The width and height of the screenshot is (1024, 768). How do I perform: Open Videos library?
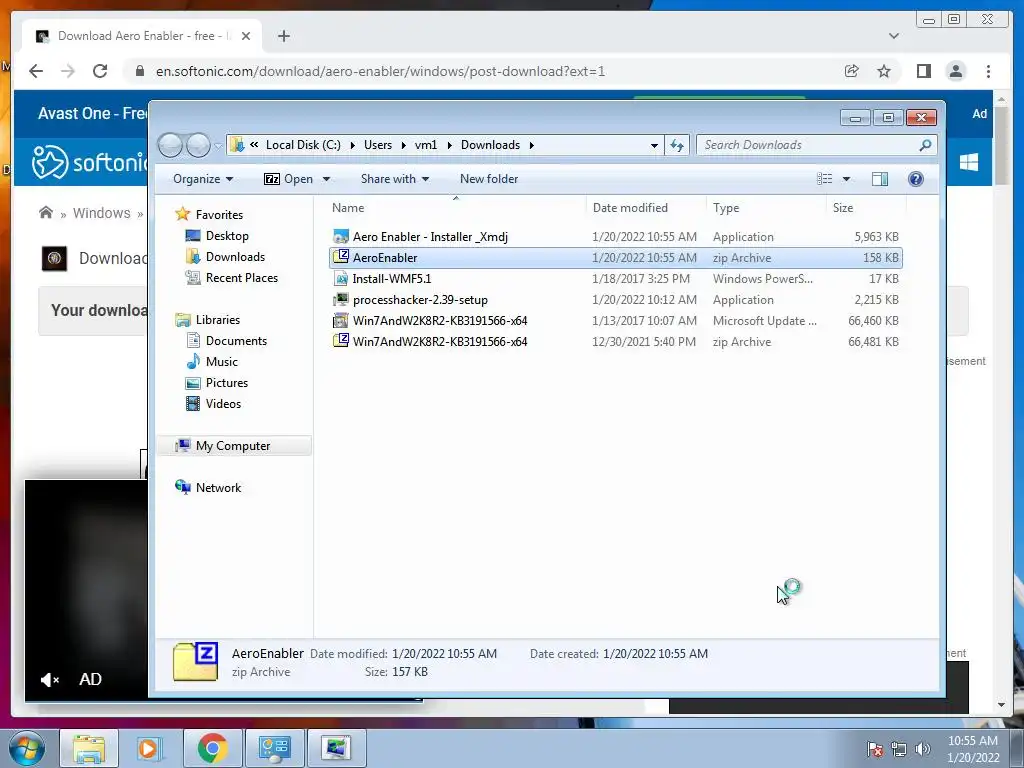coord(223,404)
